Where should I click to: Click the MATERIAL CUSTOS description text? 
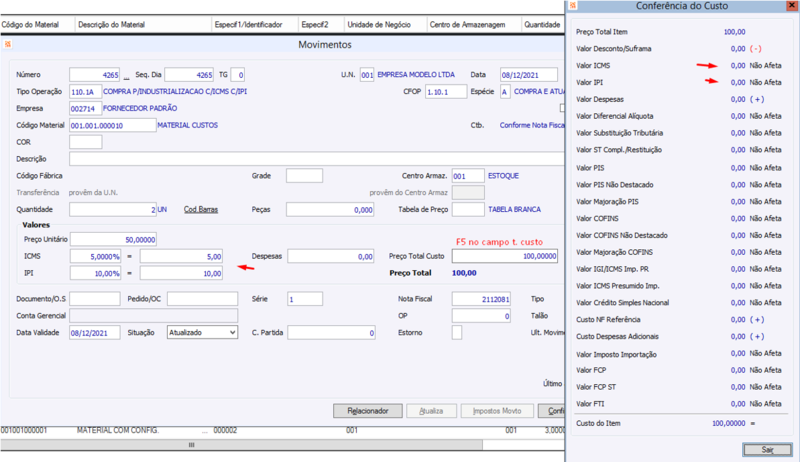coord(187,125)
